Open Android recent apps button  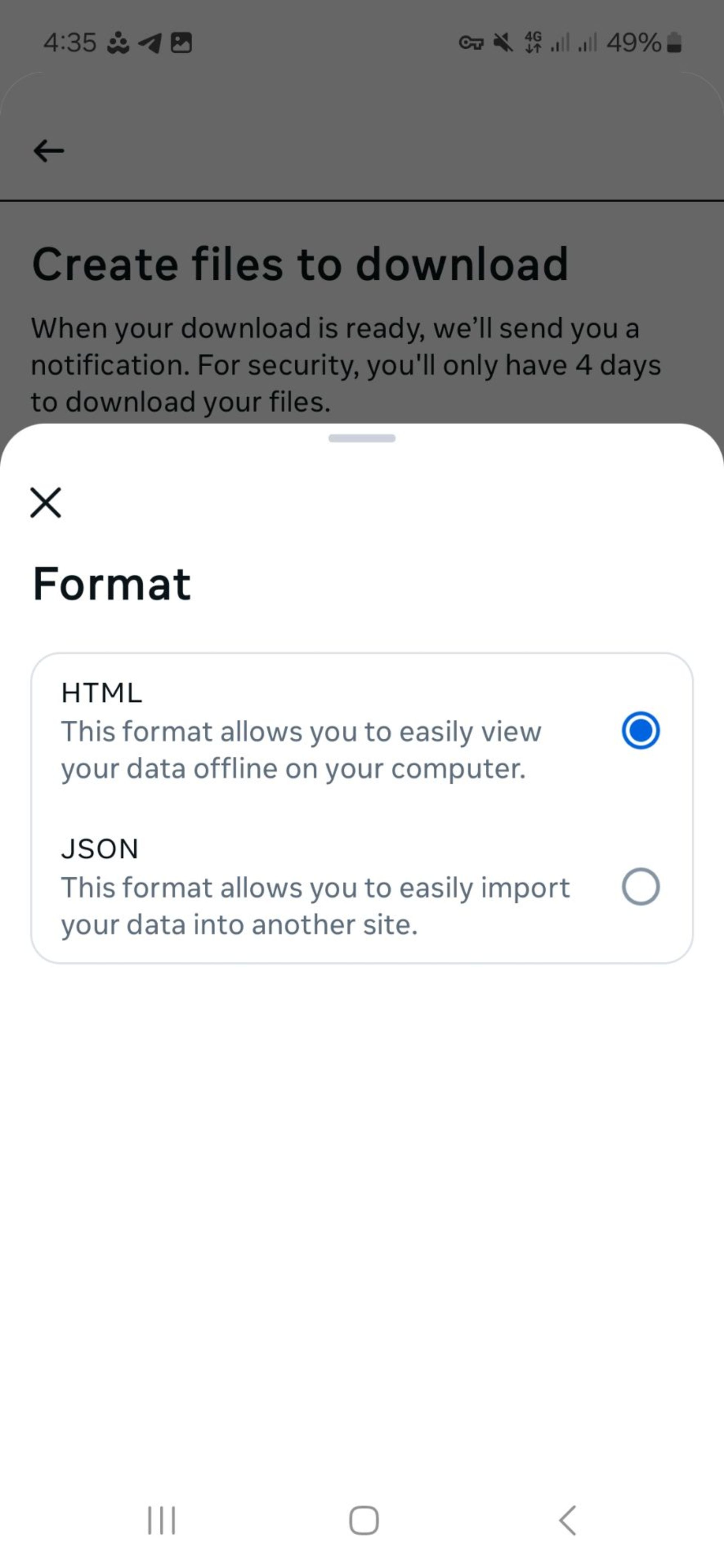(161, 1521)
